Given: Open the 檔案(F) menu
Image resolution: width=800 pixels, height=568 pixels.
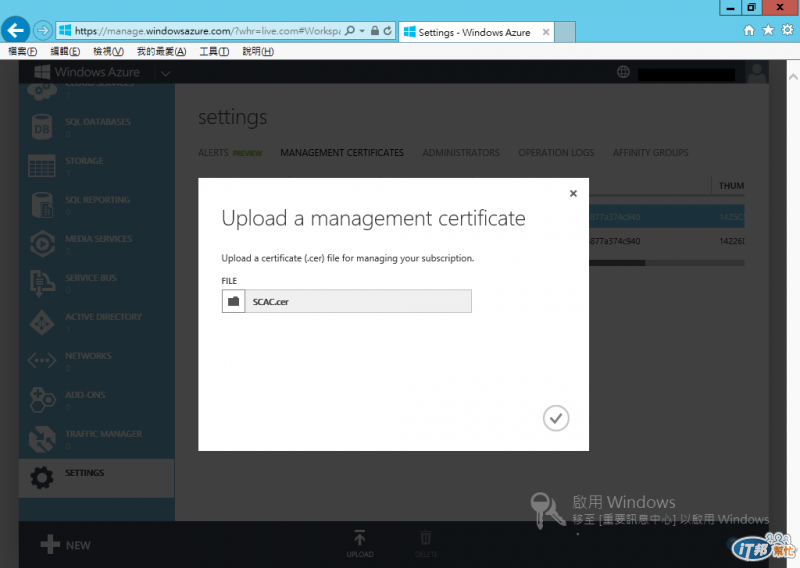Looking at the screenshot, I should 22,52.
